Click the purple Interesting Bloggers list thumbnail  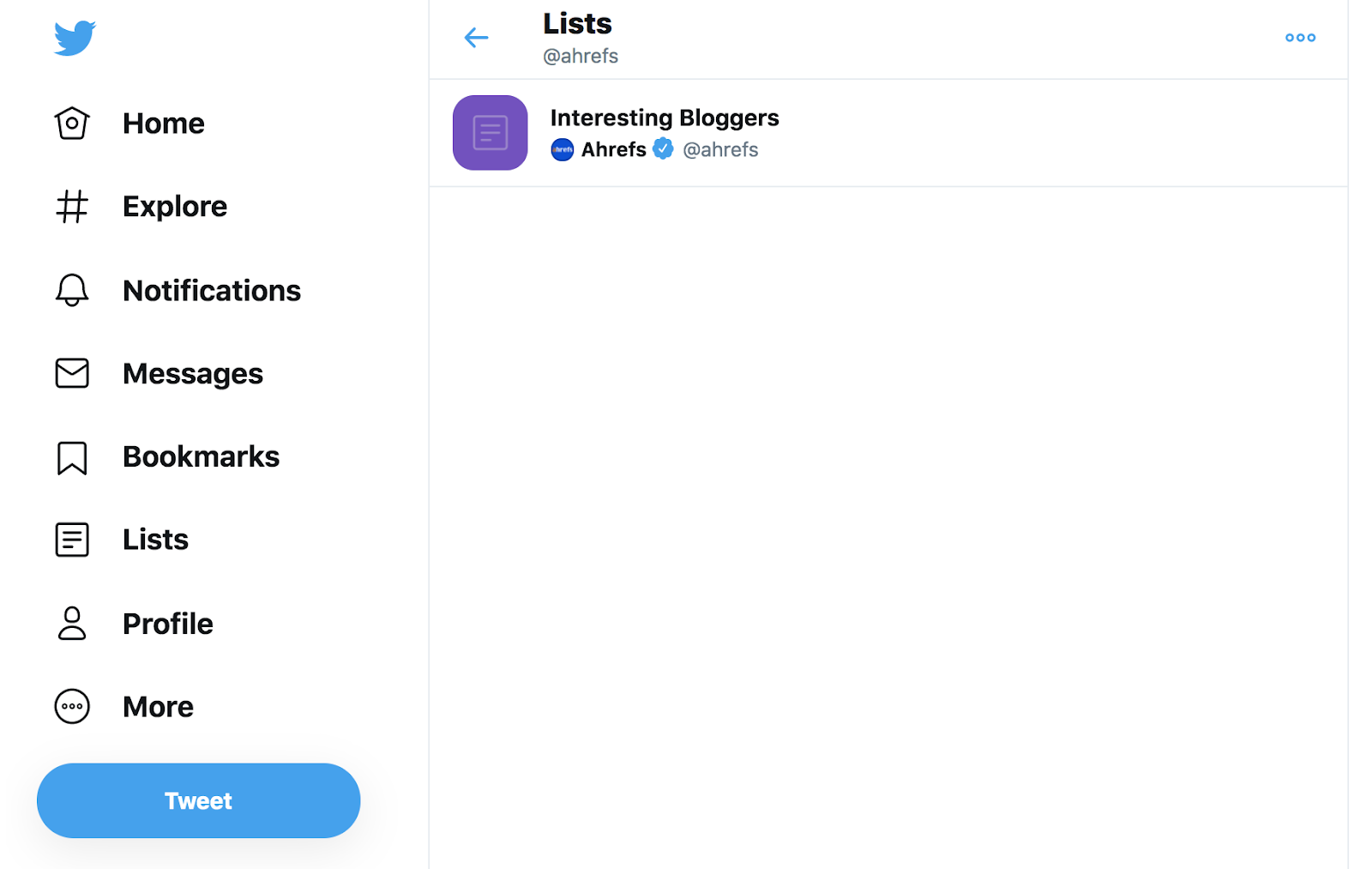point(490,133)
